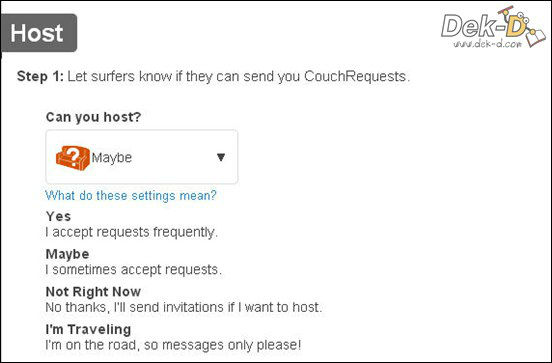Select the Host tab header
Viewport: 552px width, 363px height.
(x=38, y=33)
